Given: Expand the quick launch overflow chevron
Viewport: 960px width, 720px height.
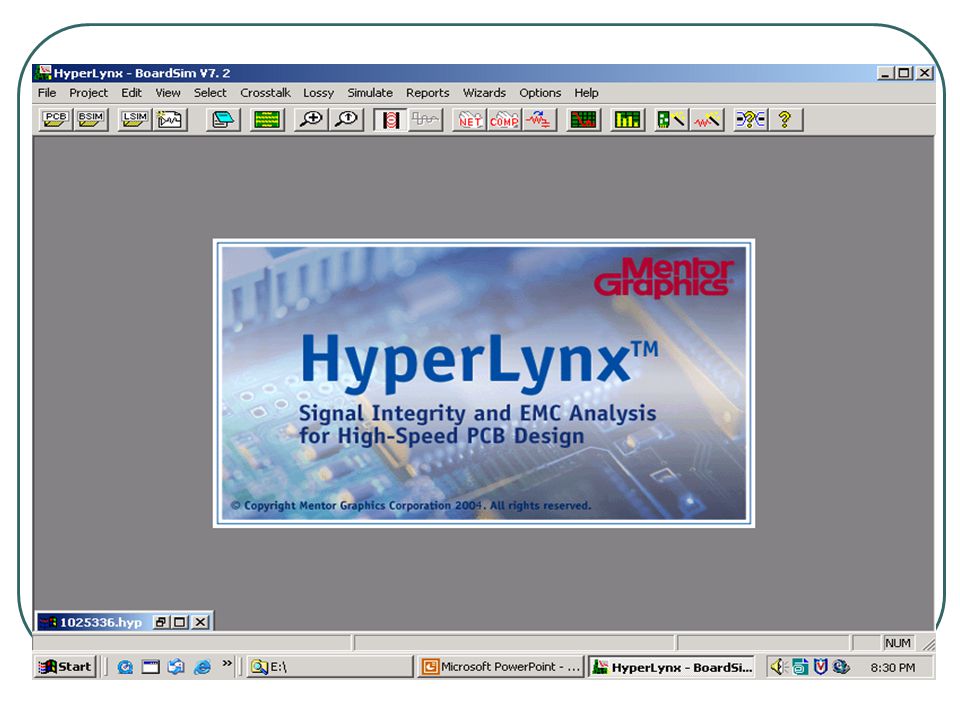Looking at the screenshot, I should pyautogui.click(x=227, y=663).
